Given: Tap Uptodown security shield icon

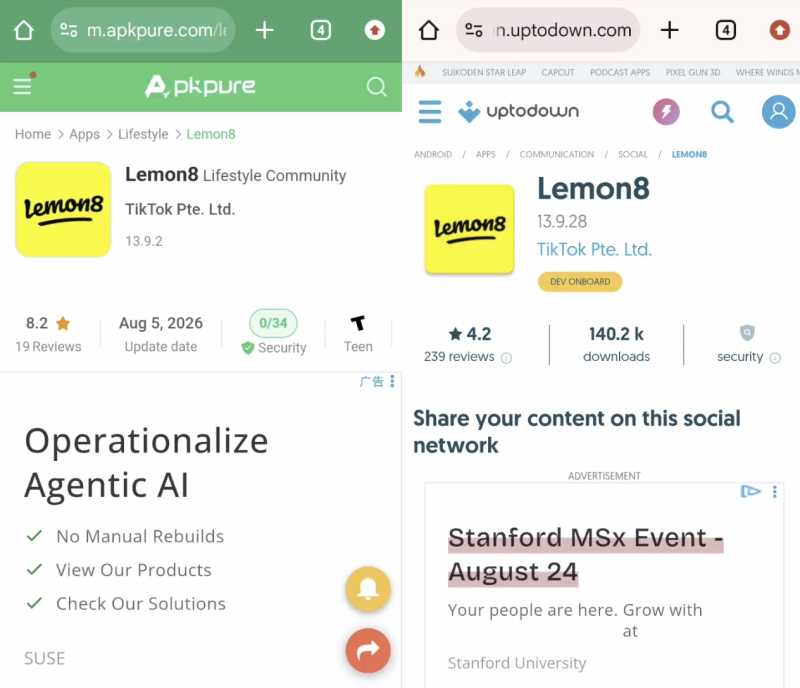Looking at the screenshot, I should pyautogui.click(x=747, y=333).
